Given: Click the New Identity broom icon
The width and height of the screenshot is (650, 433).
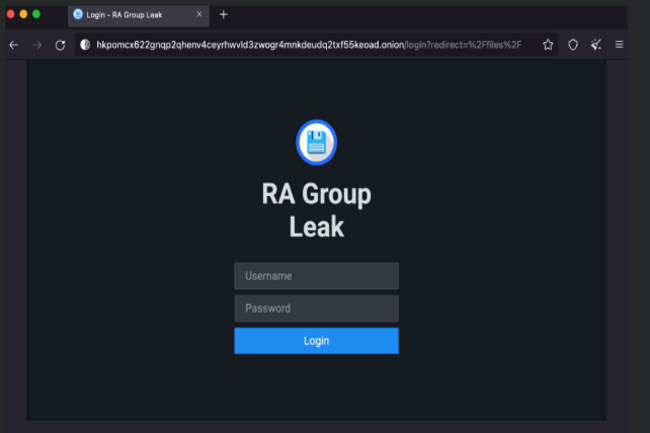Looking at the screenshot, I should pos(596,45).
